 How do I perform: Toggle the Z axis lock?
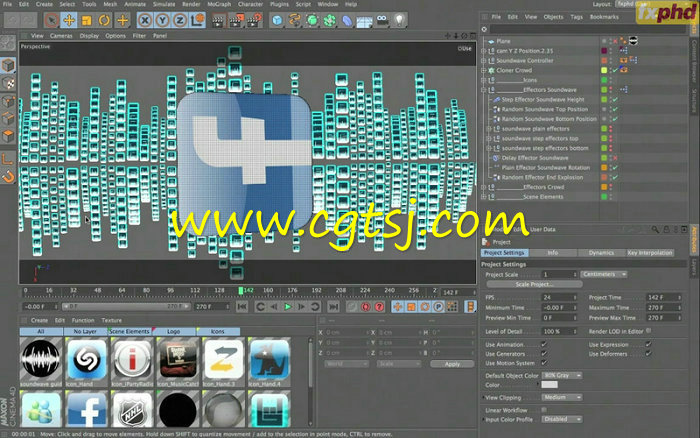click(x=180, y=20)
